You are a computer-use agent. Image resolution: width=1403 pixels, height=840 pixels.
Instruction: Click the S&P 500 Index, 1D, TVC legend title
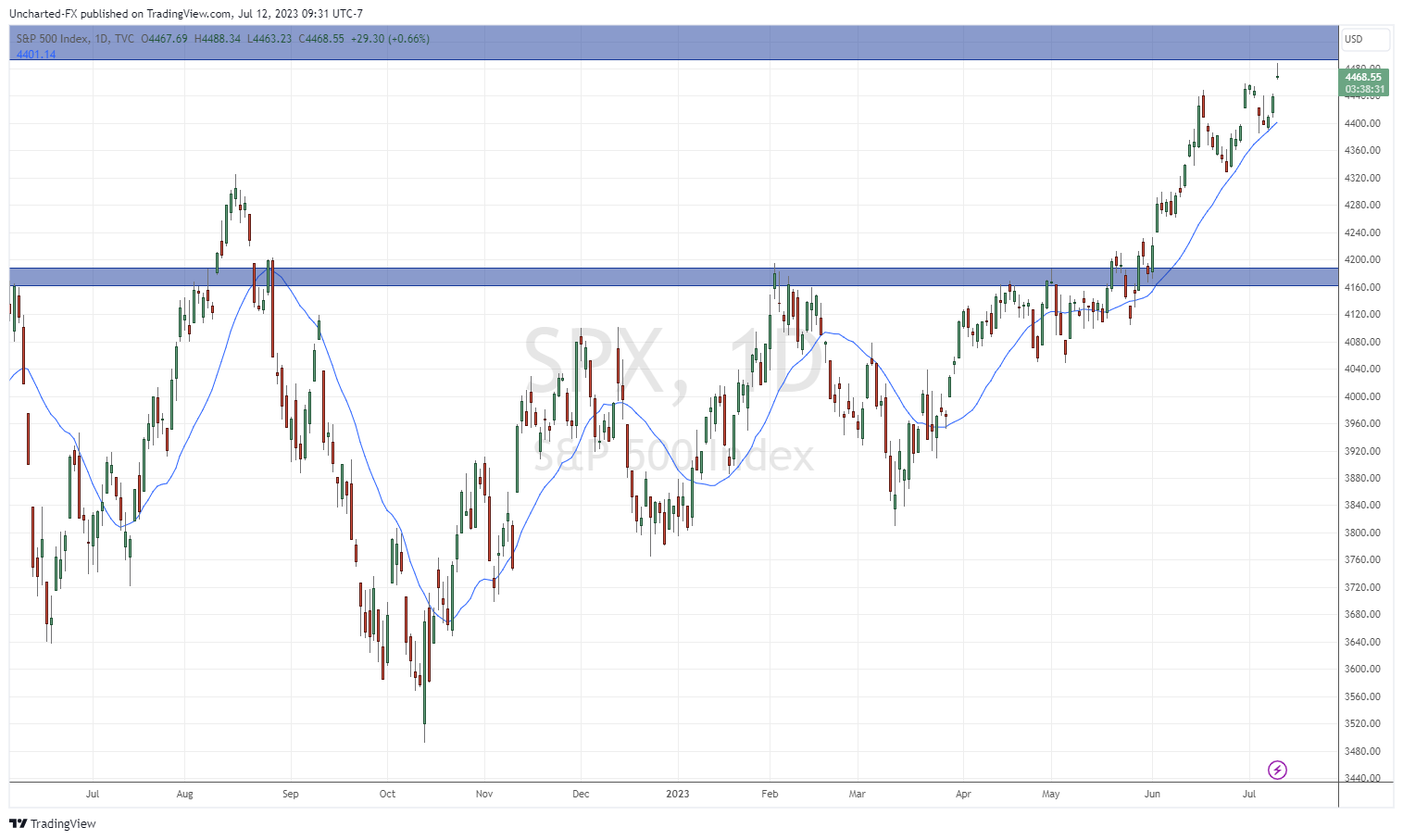tap(75, 39)
